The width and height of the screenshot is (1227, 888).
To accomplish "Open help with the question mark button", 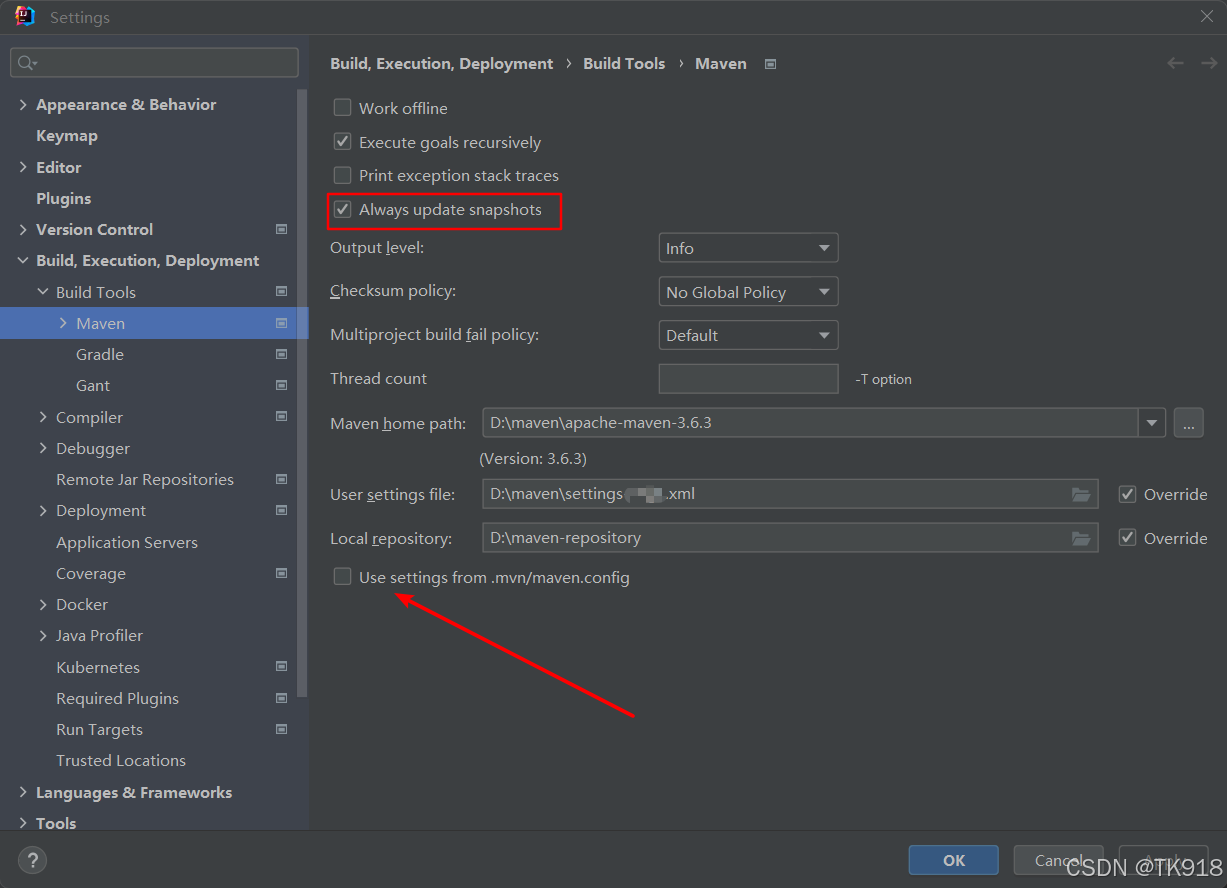I will [x=32, y=859].
